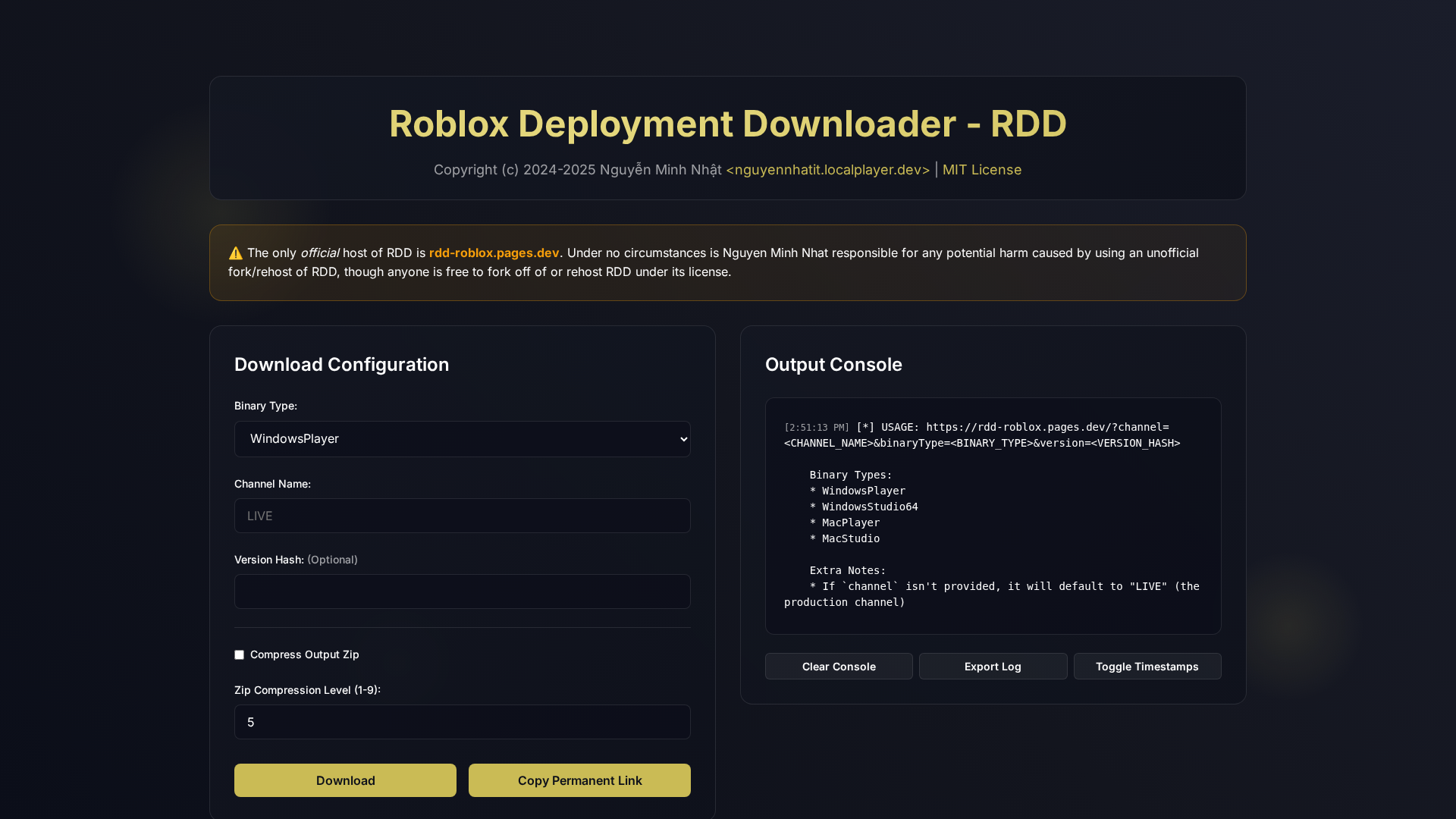Click the Export Log button
Screen dimensions: 1456x819
point(993,667)
